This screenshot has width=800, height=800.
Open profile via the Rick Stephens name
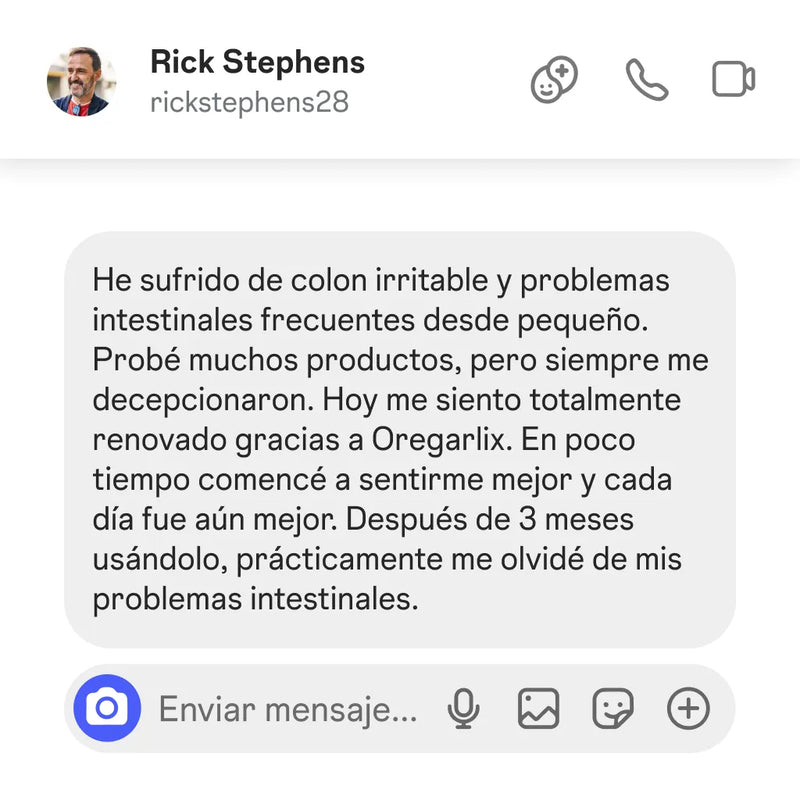click(x=258, y=62)
